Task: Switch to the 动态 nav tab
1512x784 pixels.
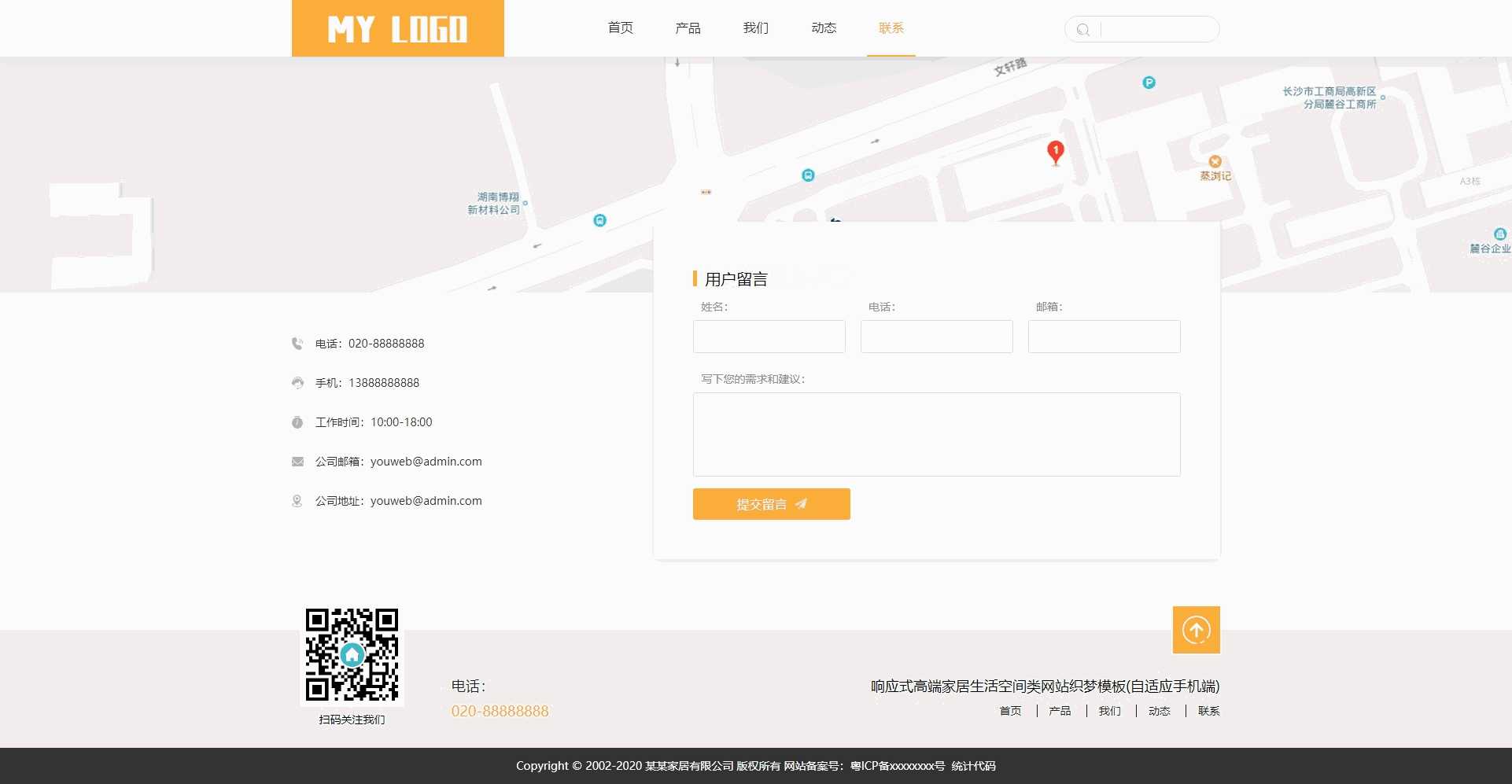Action: [x=824, y=28]
